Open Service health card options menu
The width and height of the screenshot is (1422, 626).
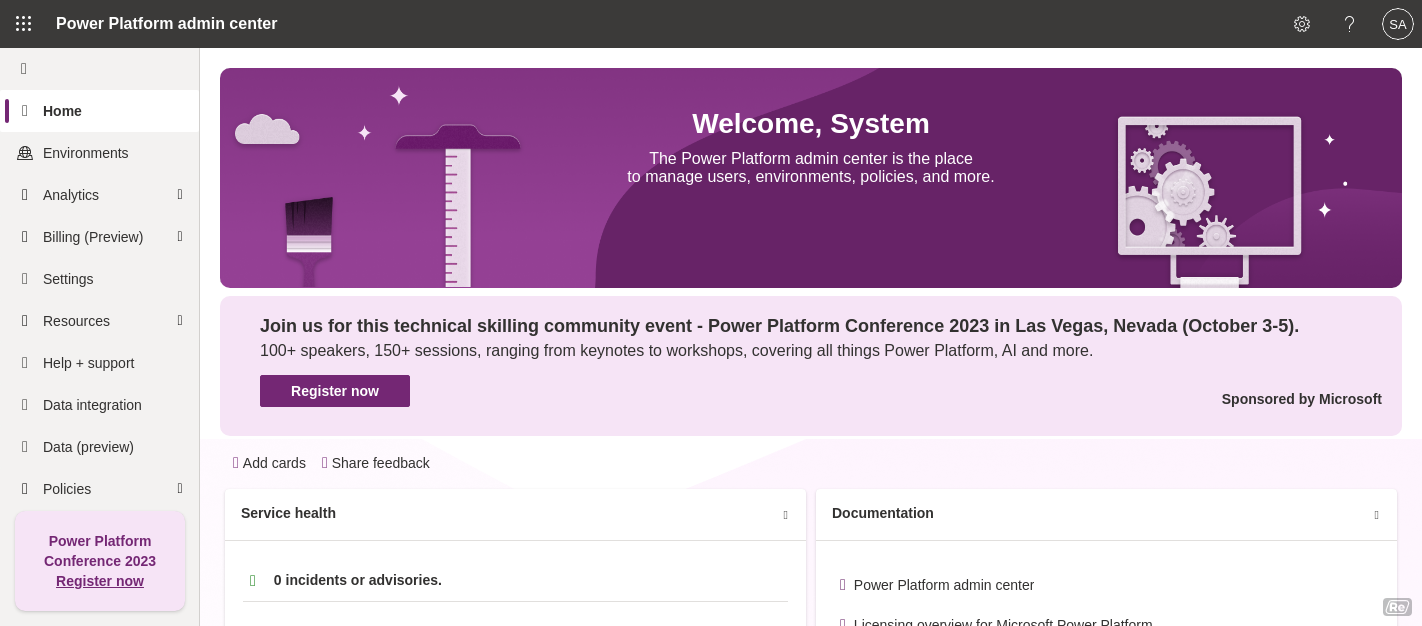785,515
